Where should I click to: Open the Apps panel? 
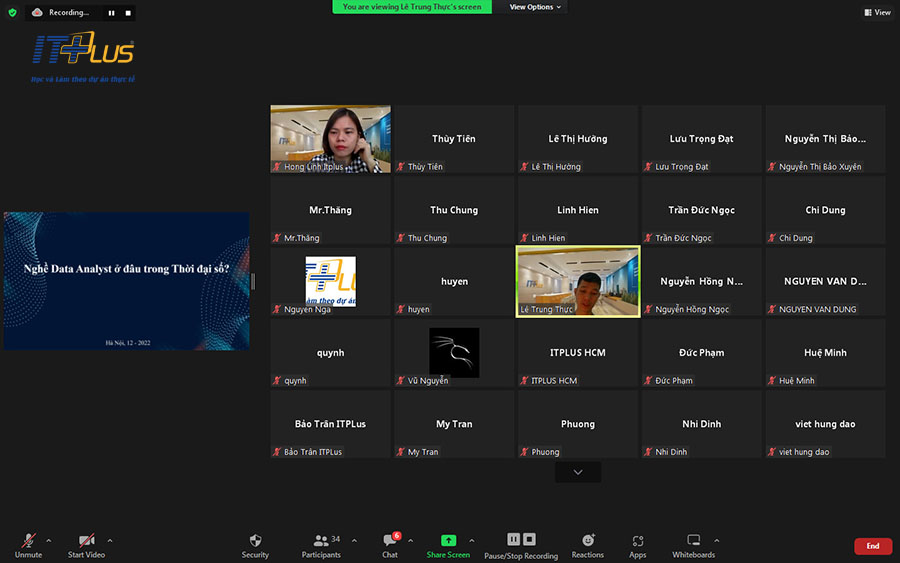pyautogui.click(x=637, y=541)
